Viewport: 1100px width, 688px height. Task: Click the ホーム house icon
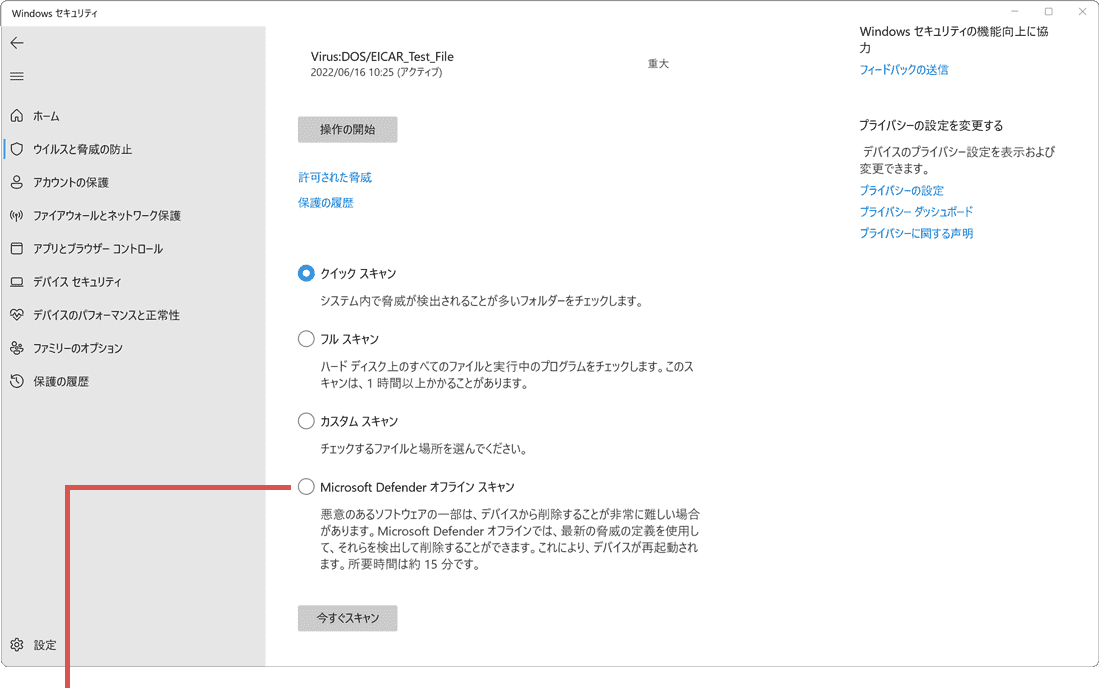click(17, 116)
